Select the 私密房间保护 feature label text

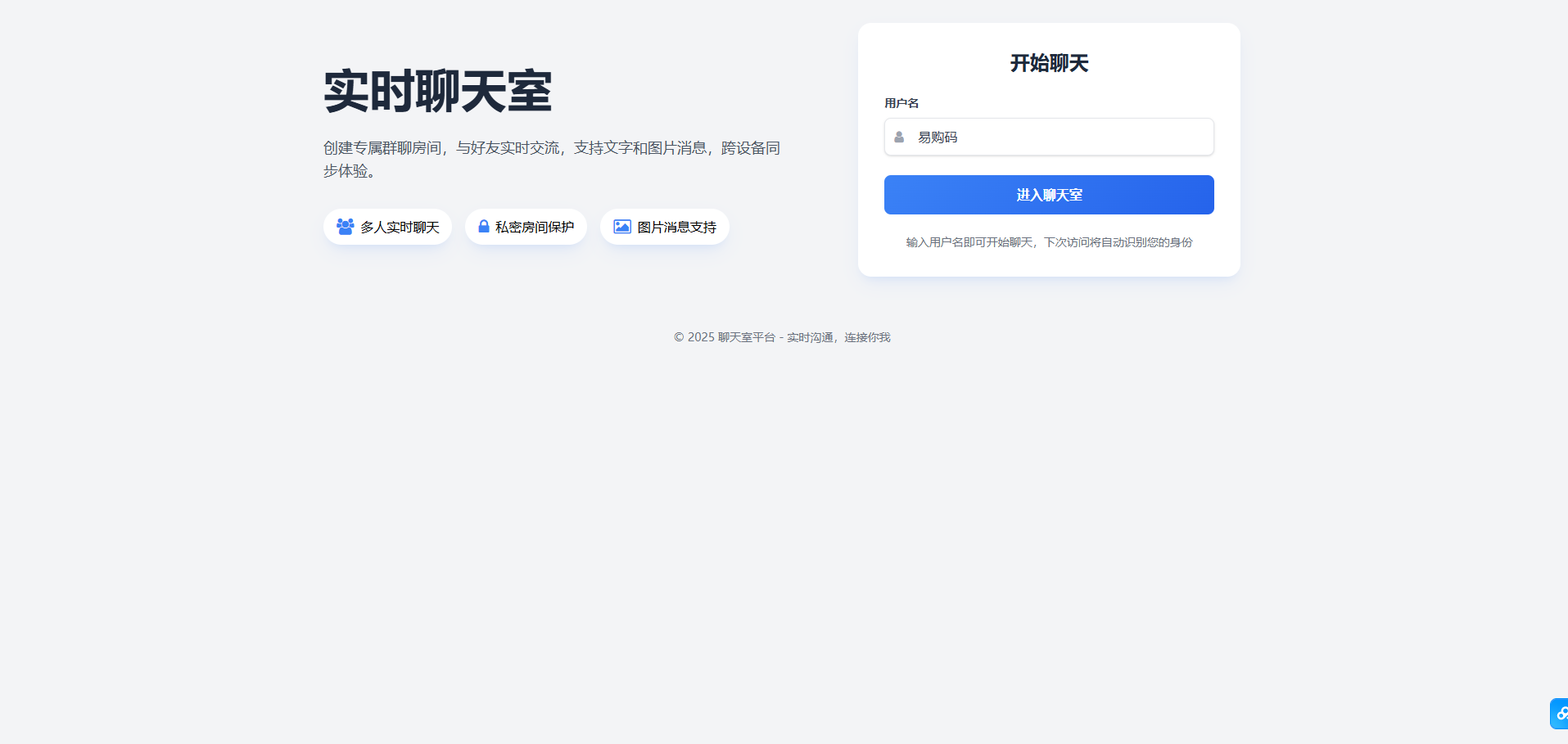point(534,228)
